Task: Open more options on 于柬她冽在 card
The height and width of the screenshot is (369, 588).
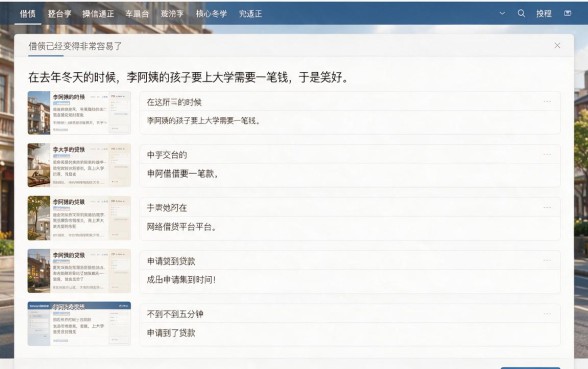Action: [x=547, y=207]
